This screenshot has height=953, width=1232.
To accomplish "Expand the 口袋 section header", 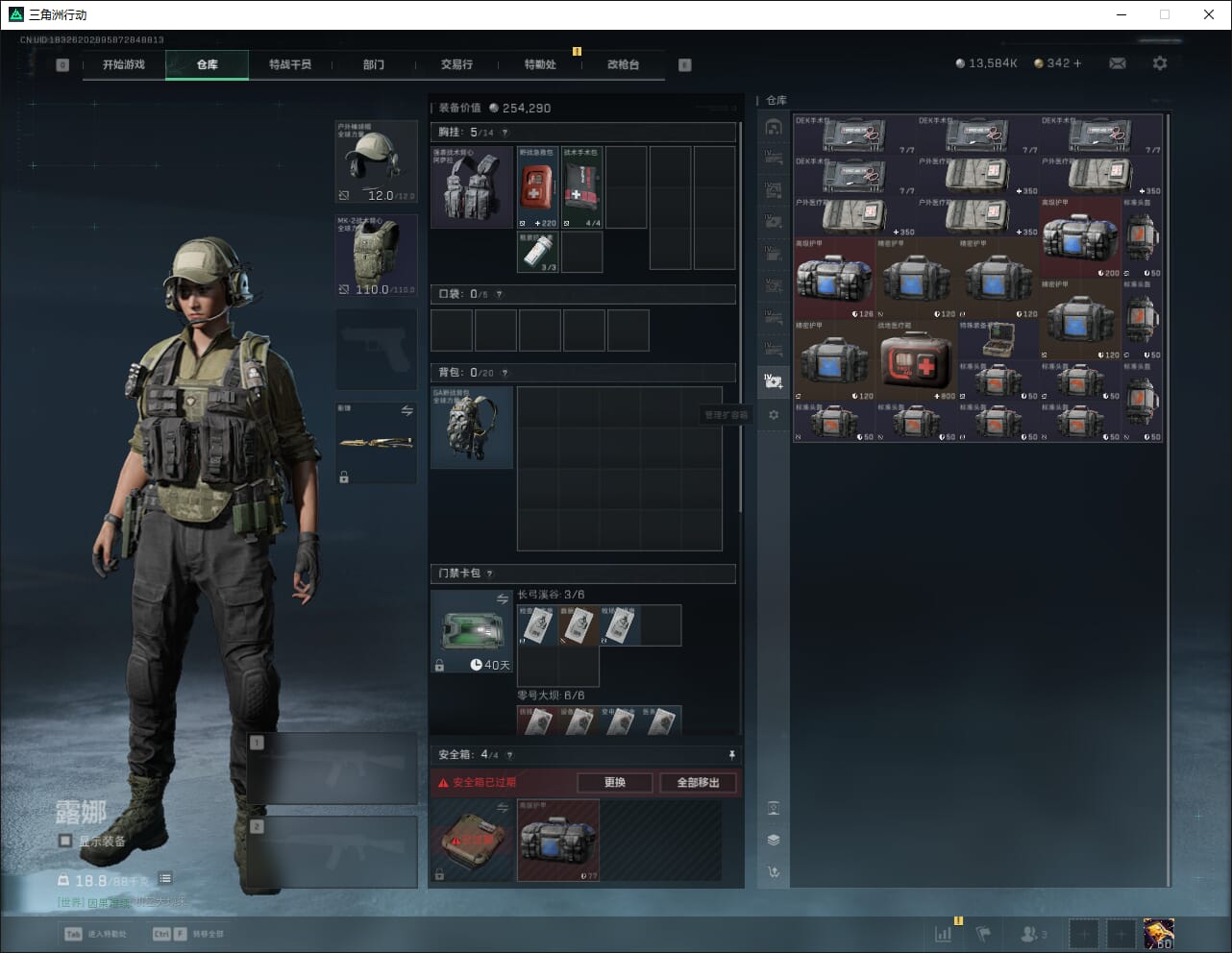I will (x=582, y=294).
